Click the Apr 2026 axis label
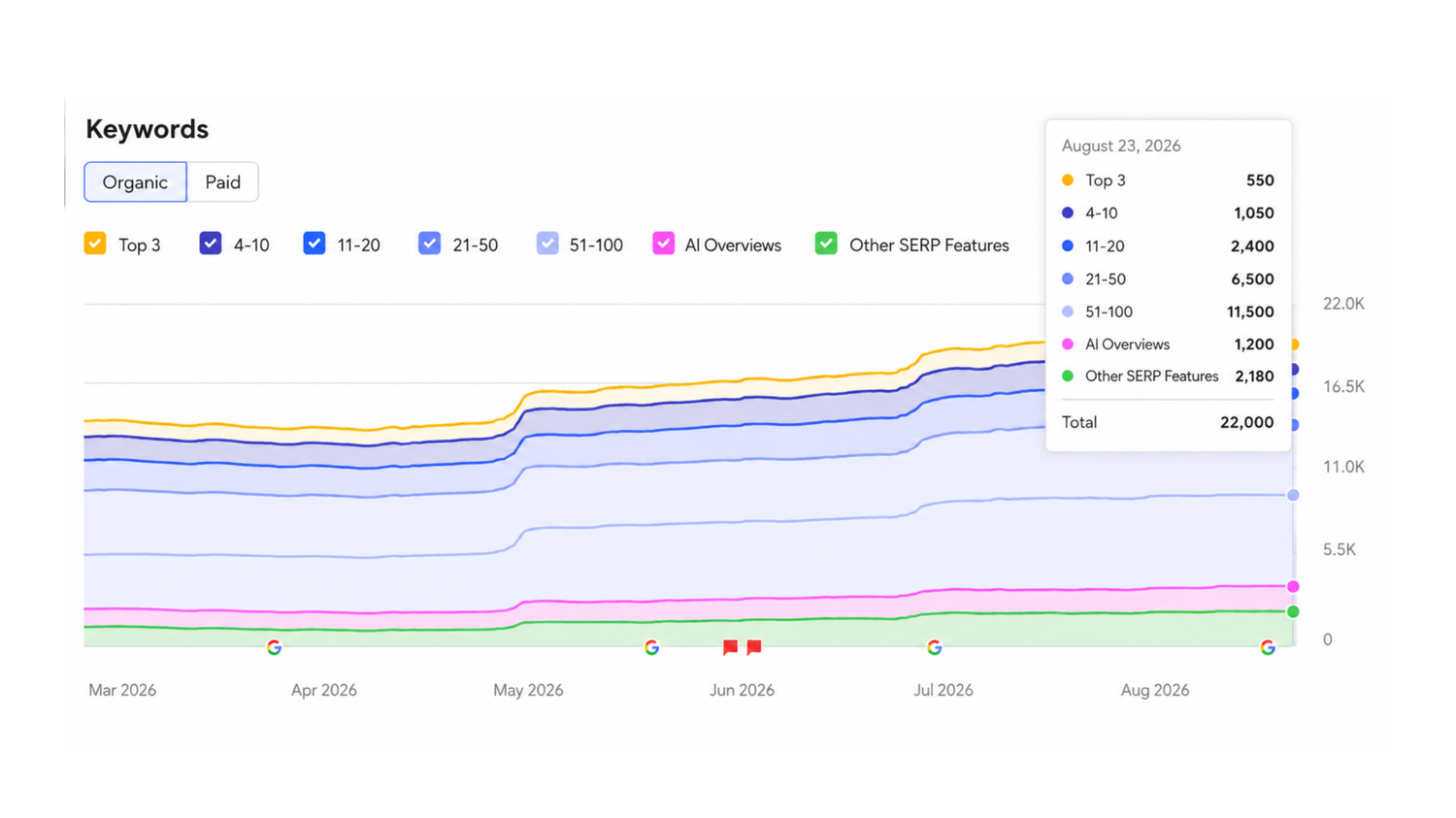The width and height of the screenshot is (1456, 818). coord(324,690)
